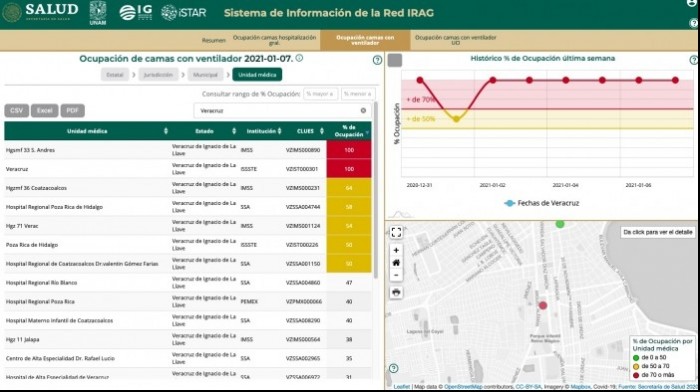Switch to Estatal level
700x392 pixels.
pos(115,75)
